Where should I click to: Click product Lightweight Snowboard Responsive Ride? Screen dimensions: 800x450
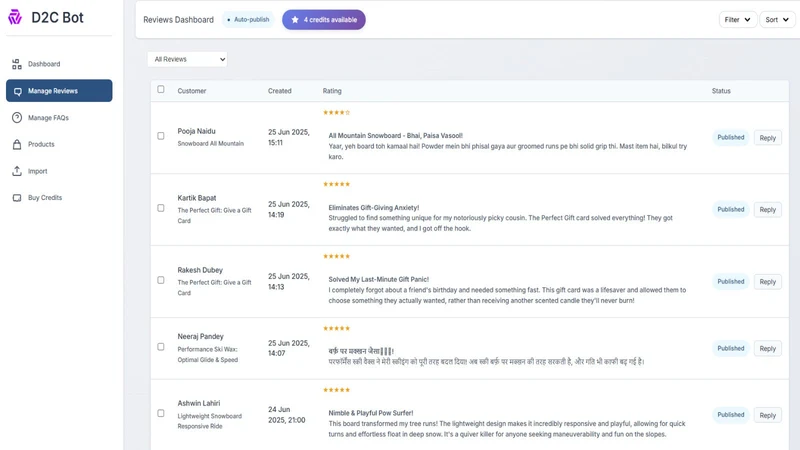click(210, 421)
